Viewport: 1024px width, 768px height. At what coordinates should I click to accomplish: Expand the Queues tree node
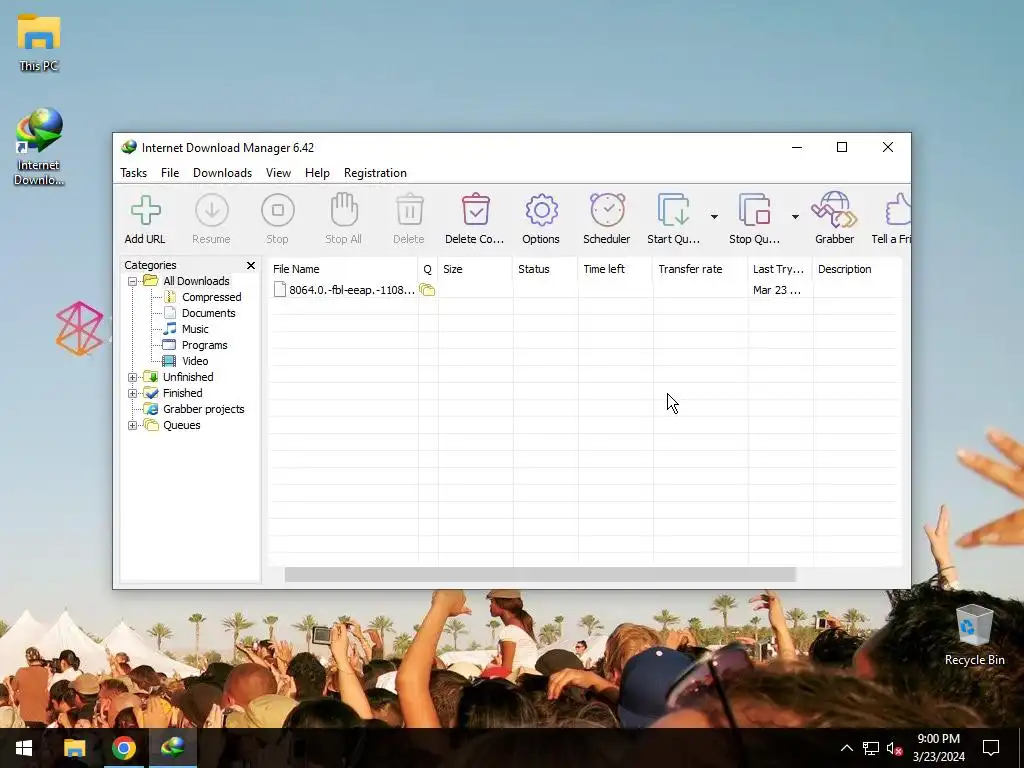coord(133,425)
